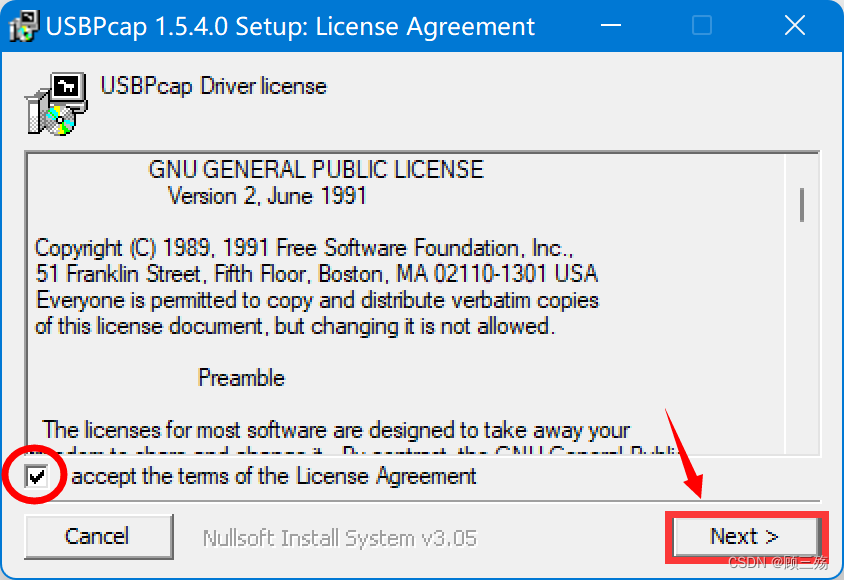Close the USBPcap Setup window
This screenshot has height=580, width=844.
(x=794, y=25)
